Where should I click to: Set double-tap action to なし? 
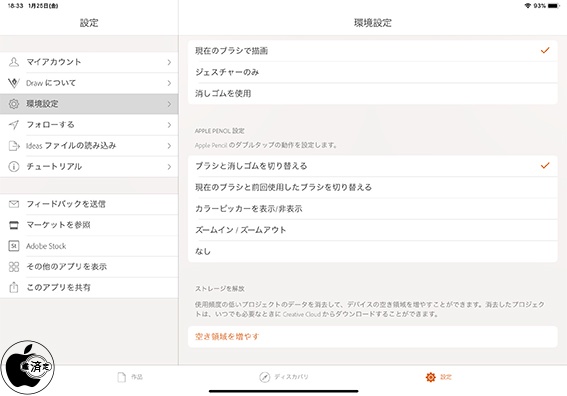click(372, 251)
